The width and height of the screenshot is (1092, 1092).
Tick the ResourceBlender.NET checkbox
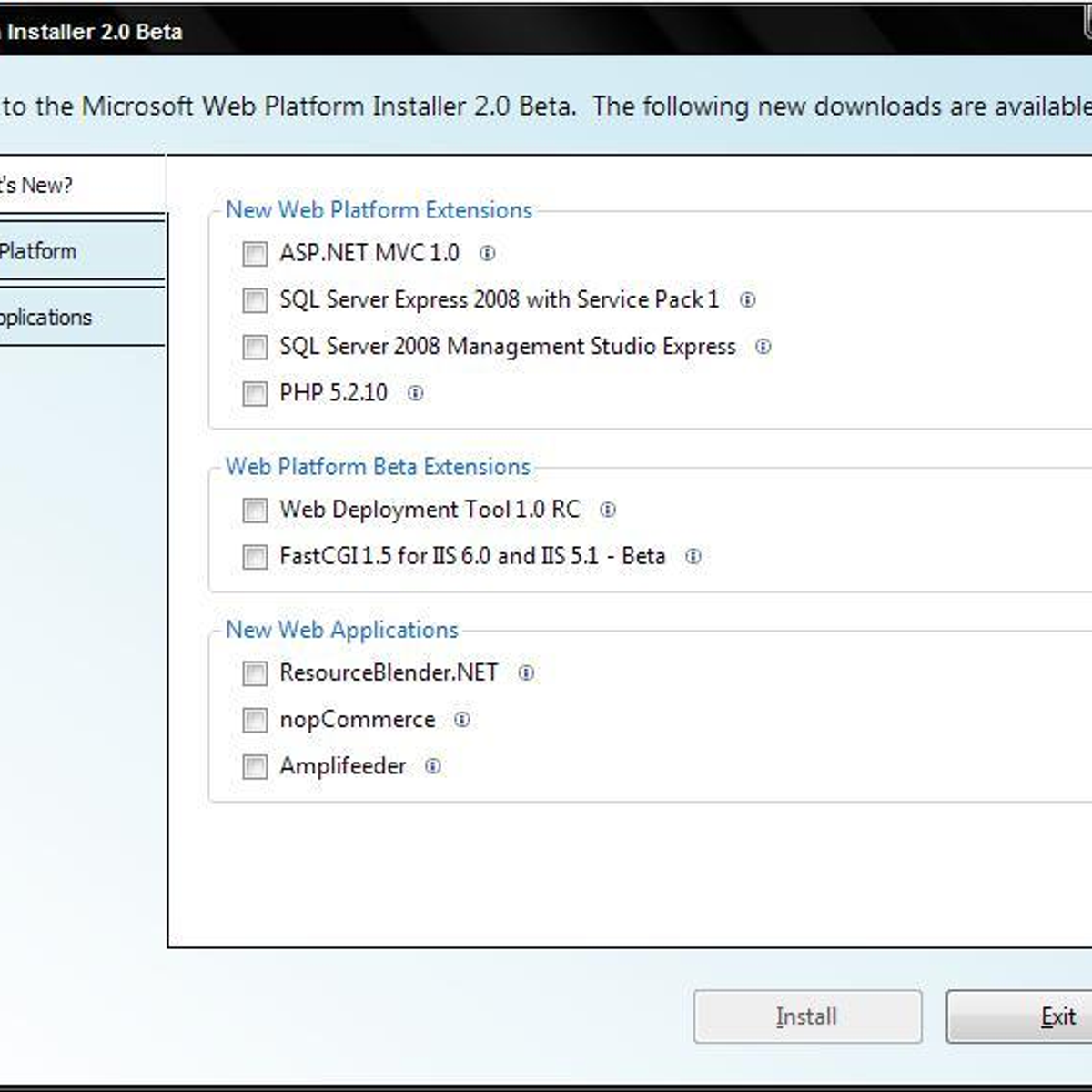tap(255, 673)
